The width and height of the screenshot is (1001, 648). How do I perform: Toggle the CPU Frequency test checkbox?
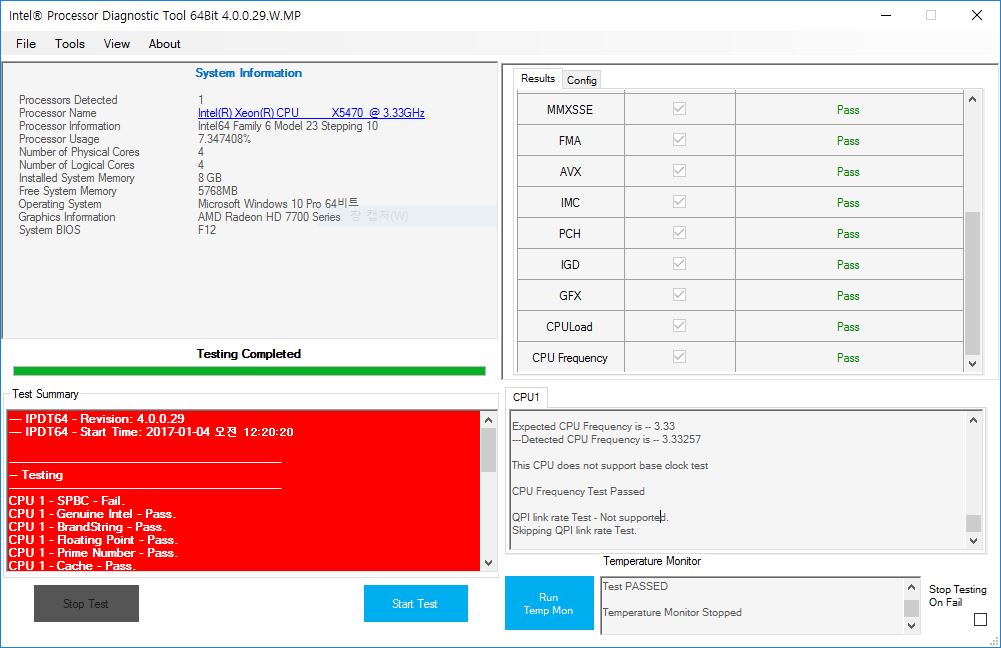click(679, 356)
